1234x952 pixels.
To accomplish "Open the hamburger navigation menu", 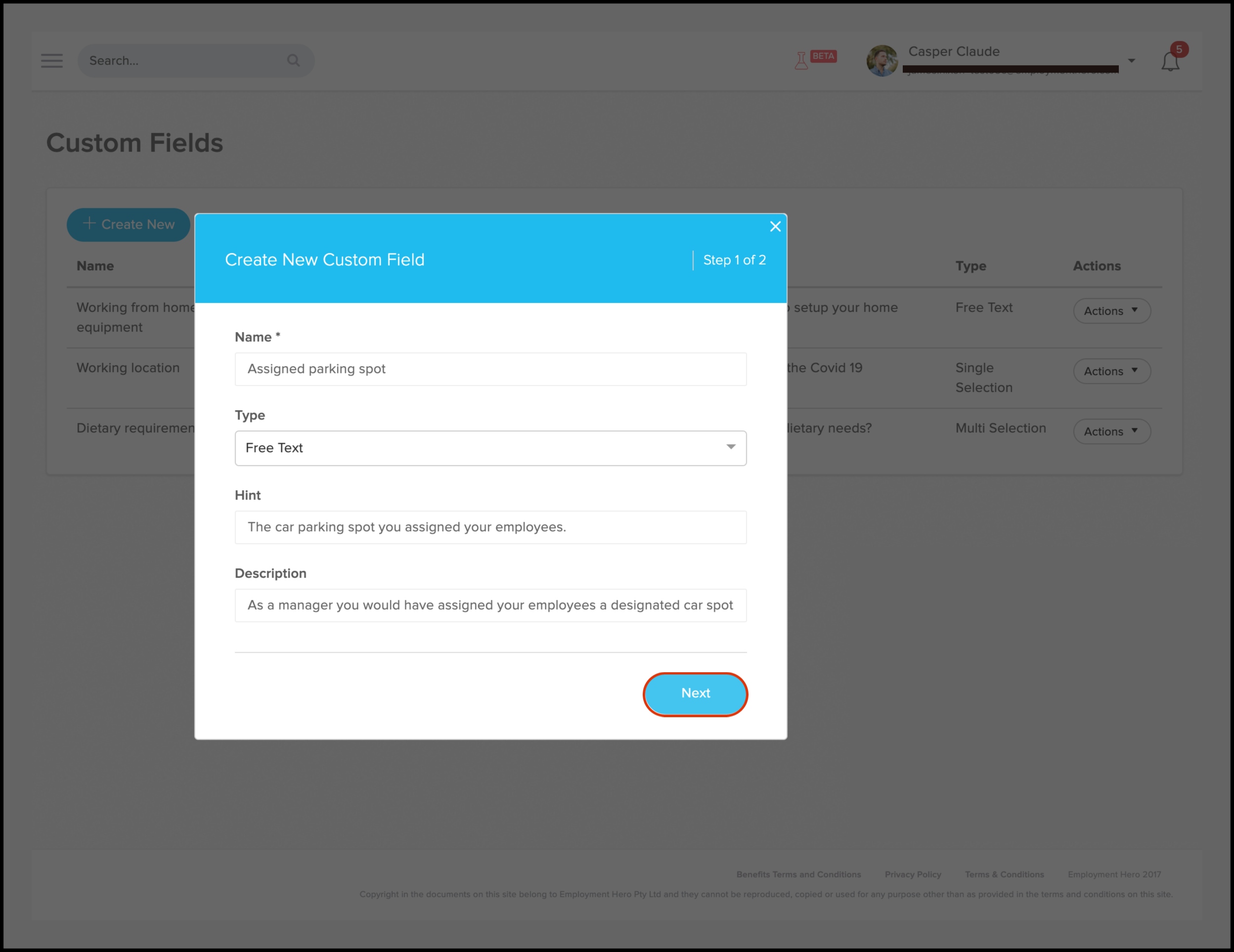I will coord(51,60).
